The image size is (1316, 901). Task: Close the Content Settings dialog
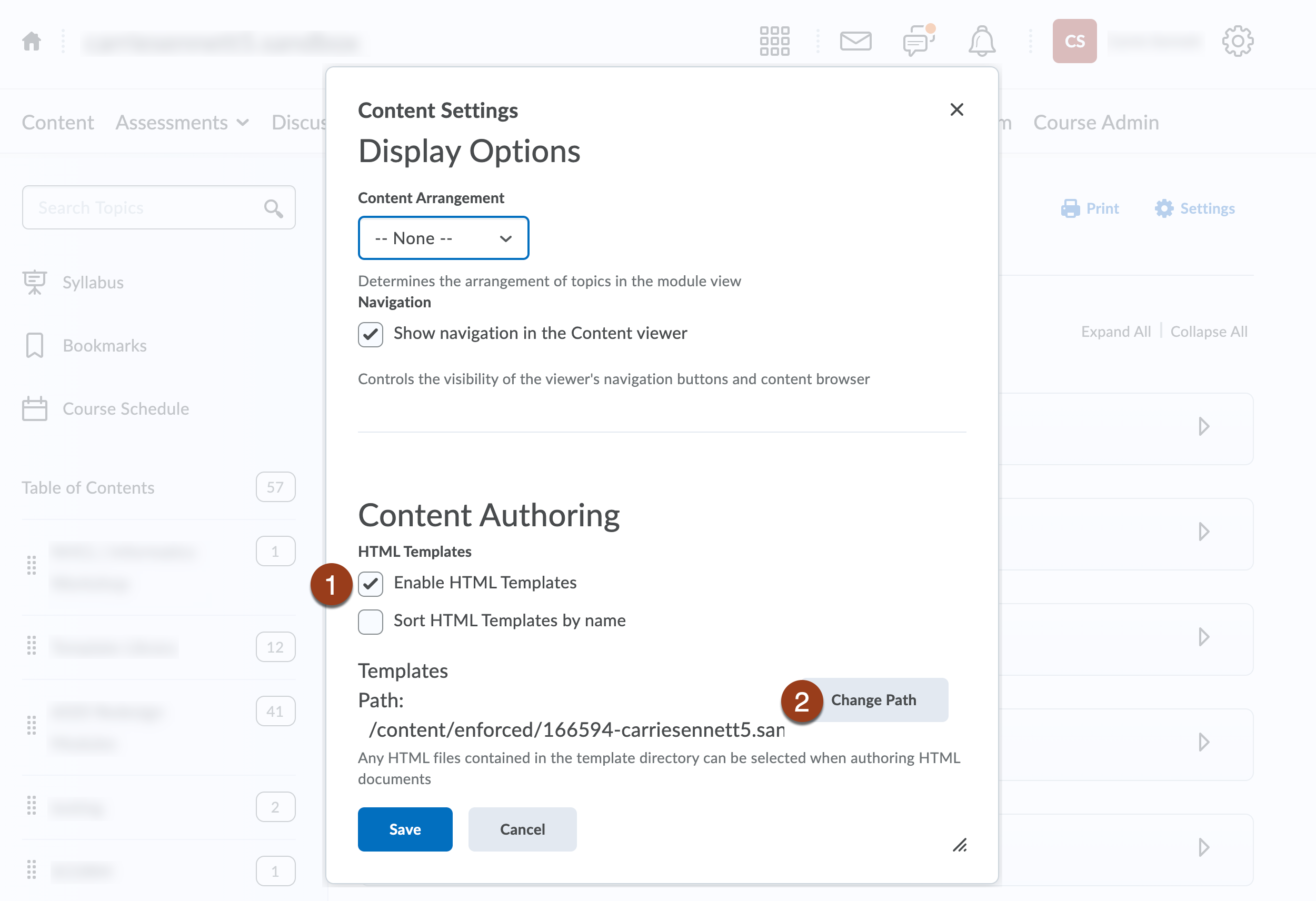coord(956,109)
